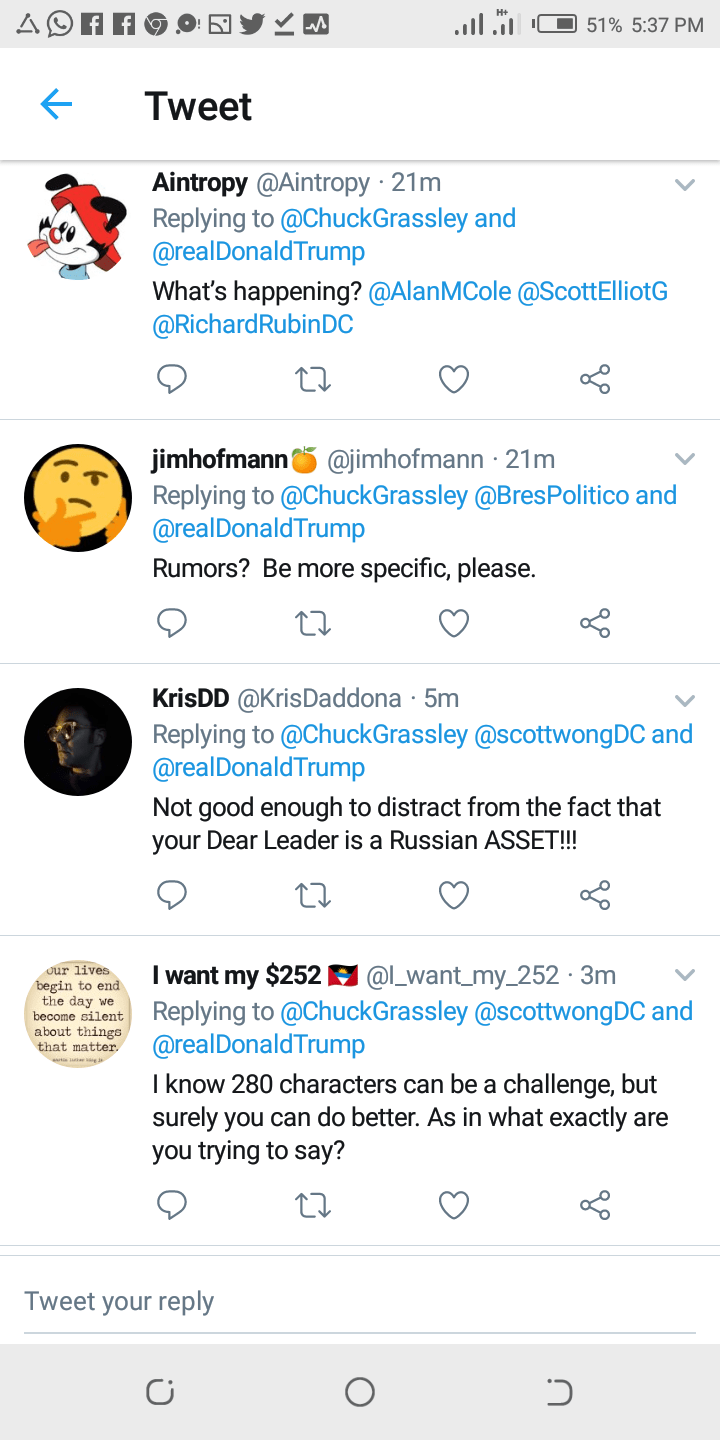This screenshot has width=720, height=1440.
Task: Share the I want my $252 tweet
Action: [x=595, y=1205]
